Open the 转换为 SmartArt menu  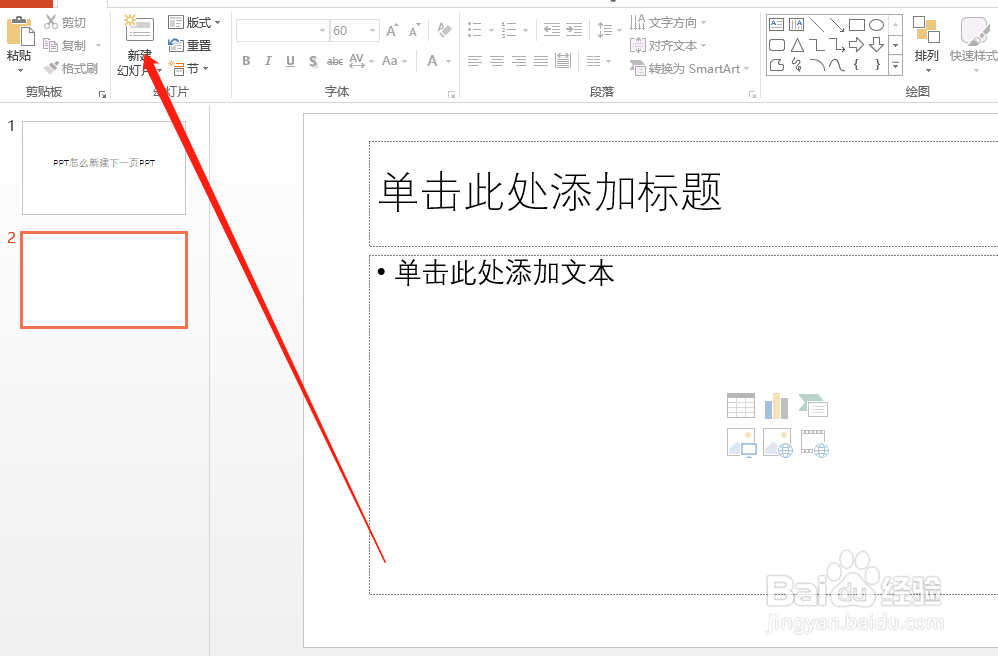tap(690, 68)
